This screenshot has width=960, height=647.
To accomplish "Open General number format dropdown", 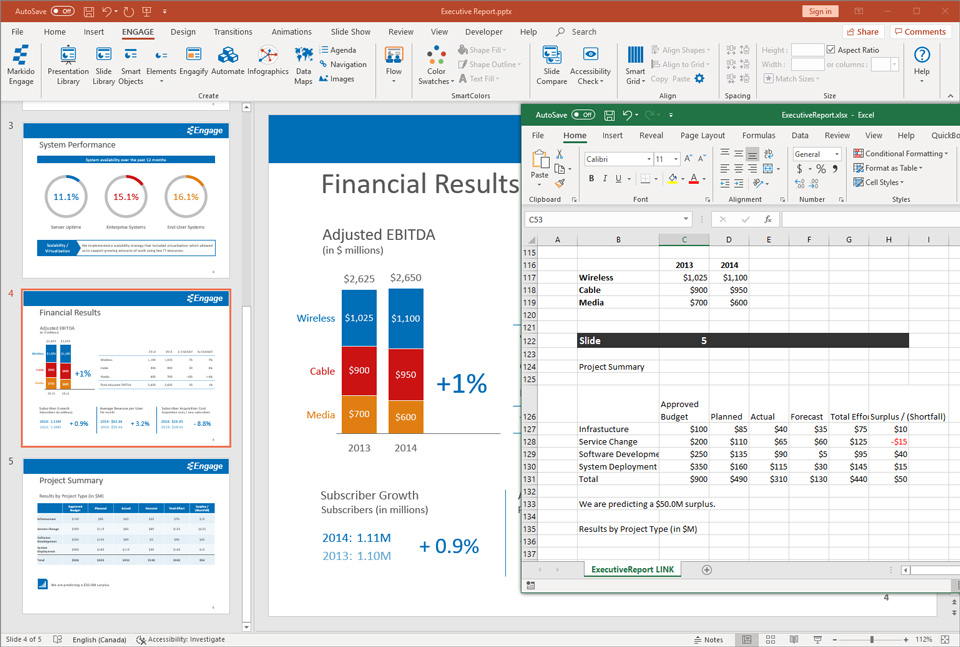I will click(837, 154).
